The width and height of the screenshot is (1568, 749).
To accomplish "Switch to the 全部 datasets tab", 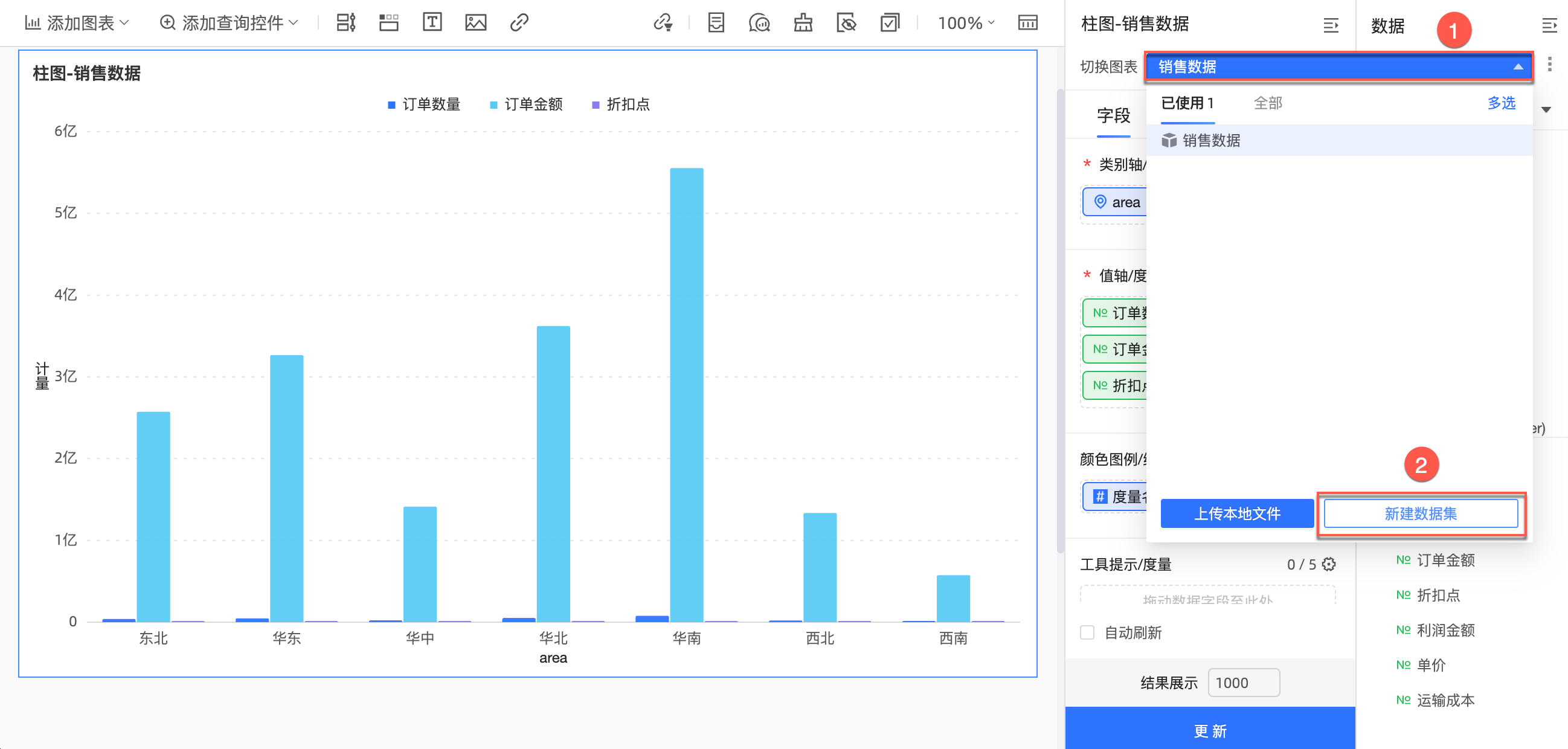I will (1268, 103).
